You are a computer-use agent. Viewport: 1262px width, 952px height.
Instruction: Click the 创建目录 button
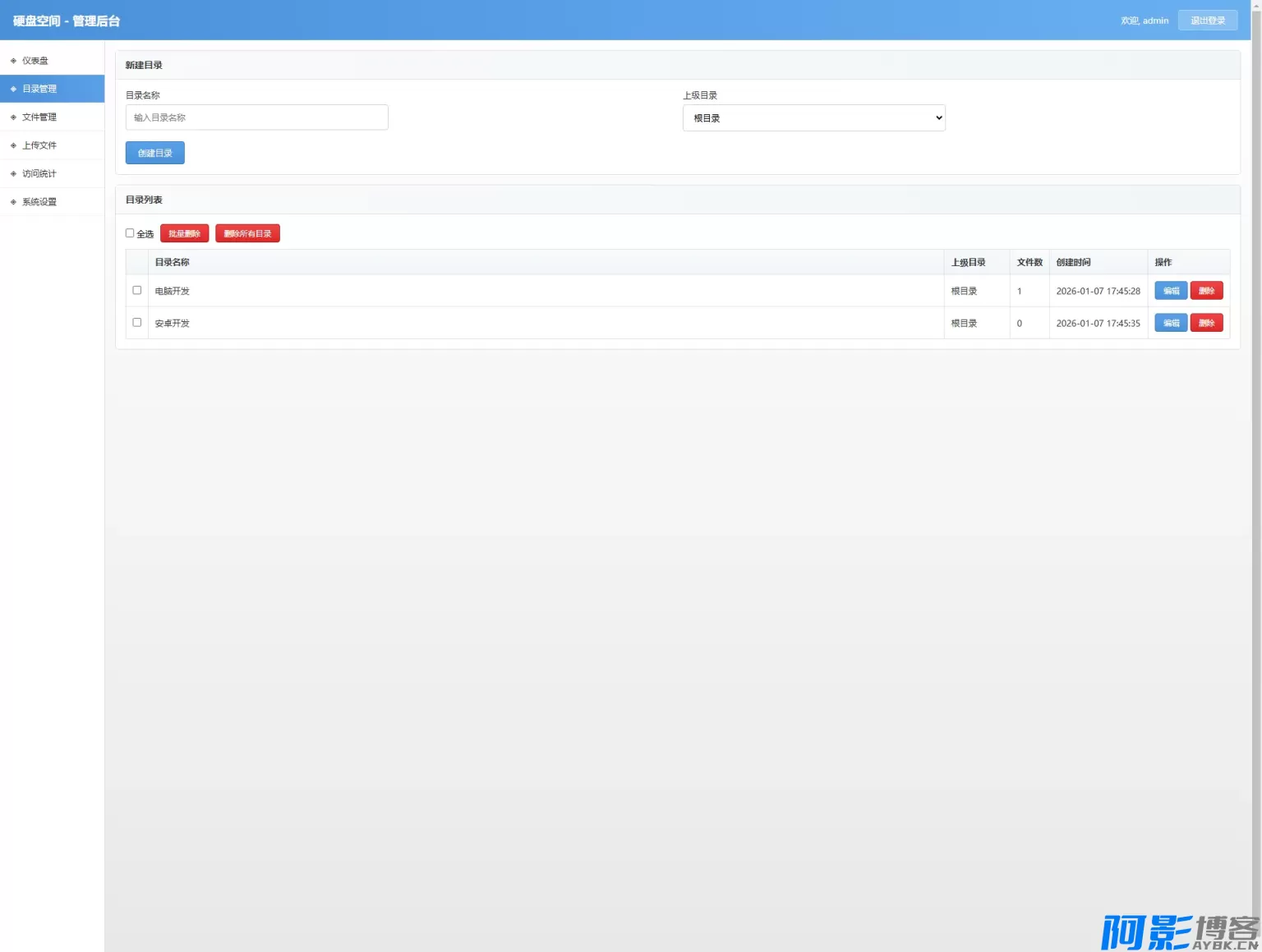[x=154, y=153]
